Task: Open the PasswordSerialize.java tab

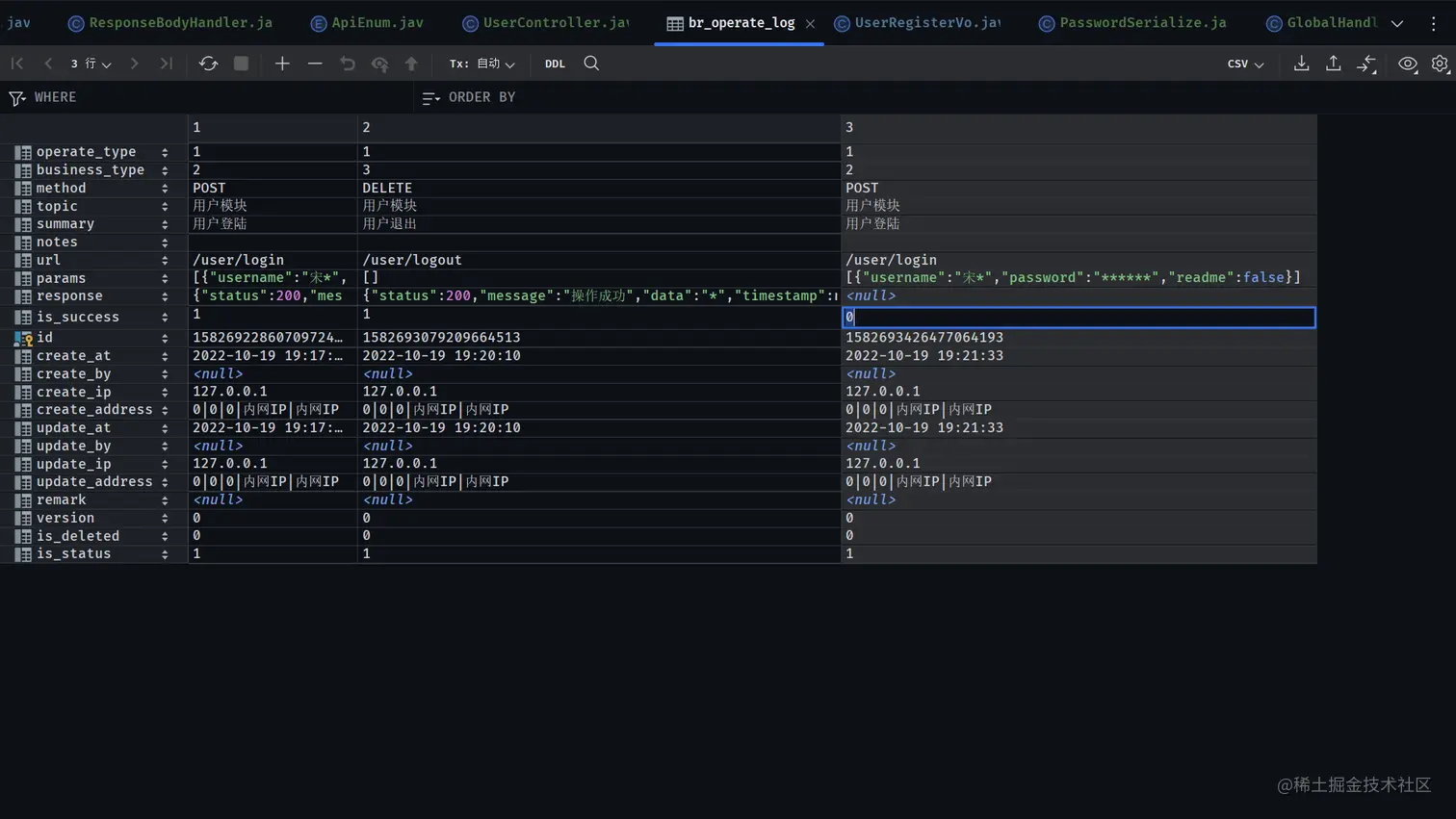Action: pos(1133,23)
